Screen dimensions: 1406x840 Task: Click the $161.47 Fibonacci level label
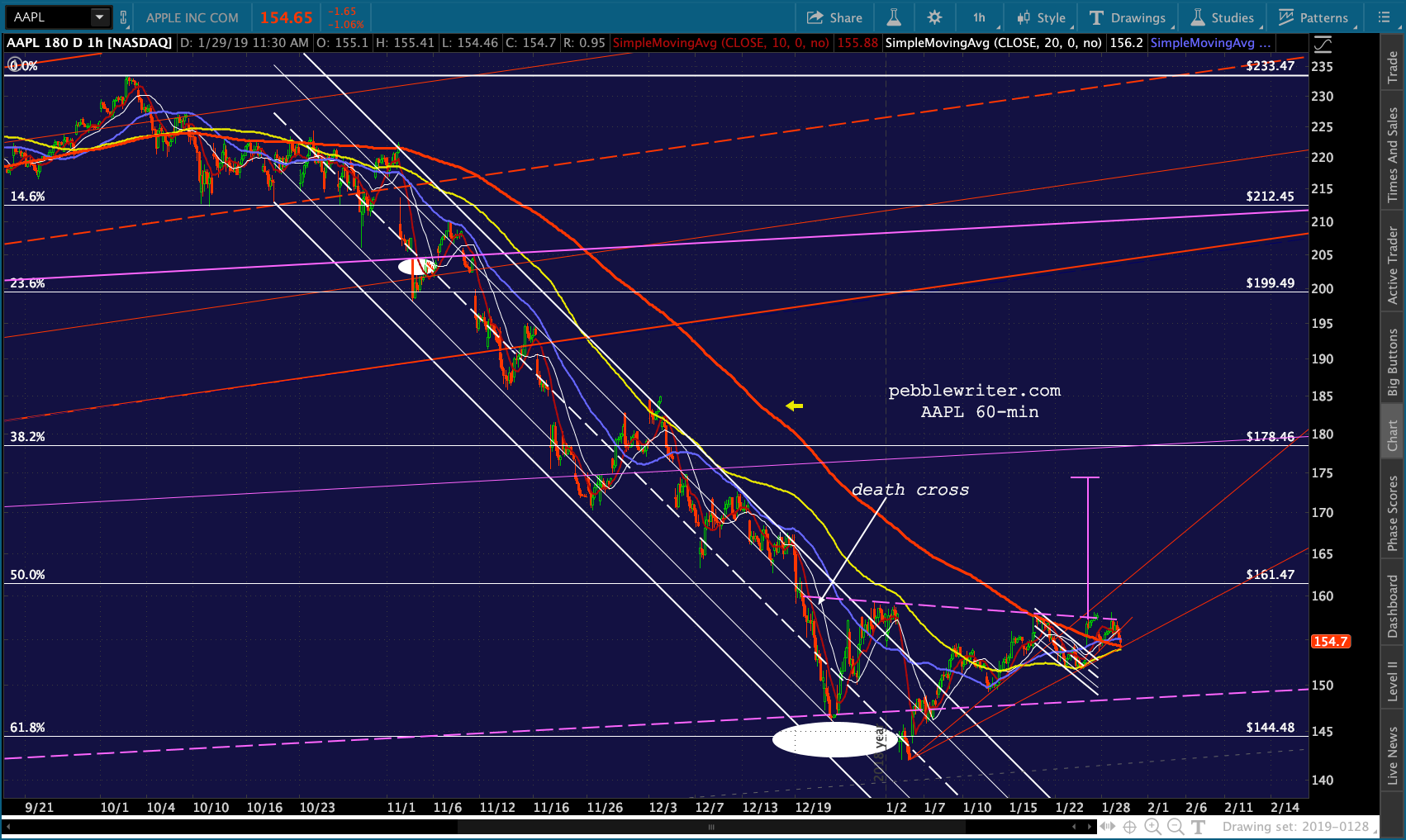tap(1270, 575)
